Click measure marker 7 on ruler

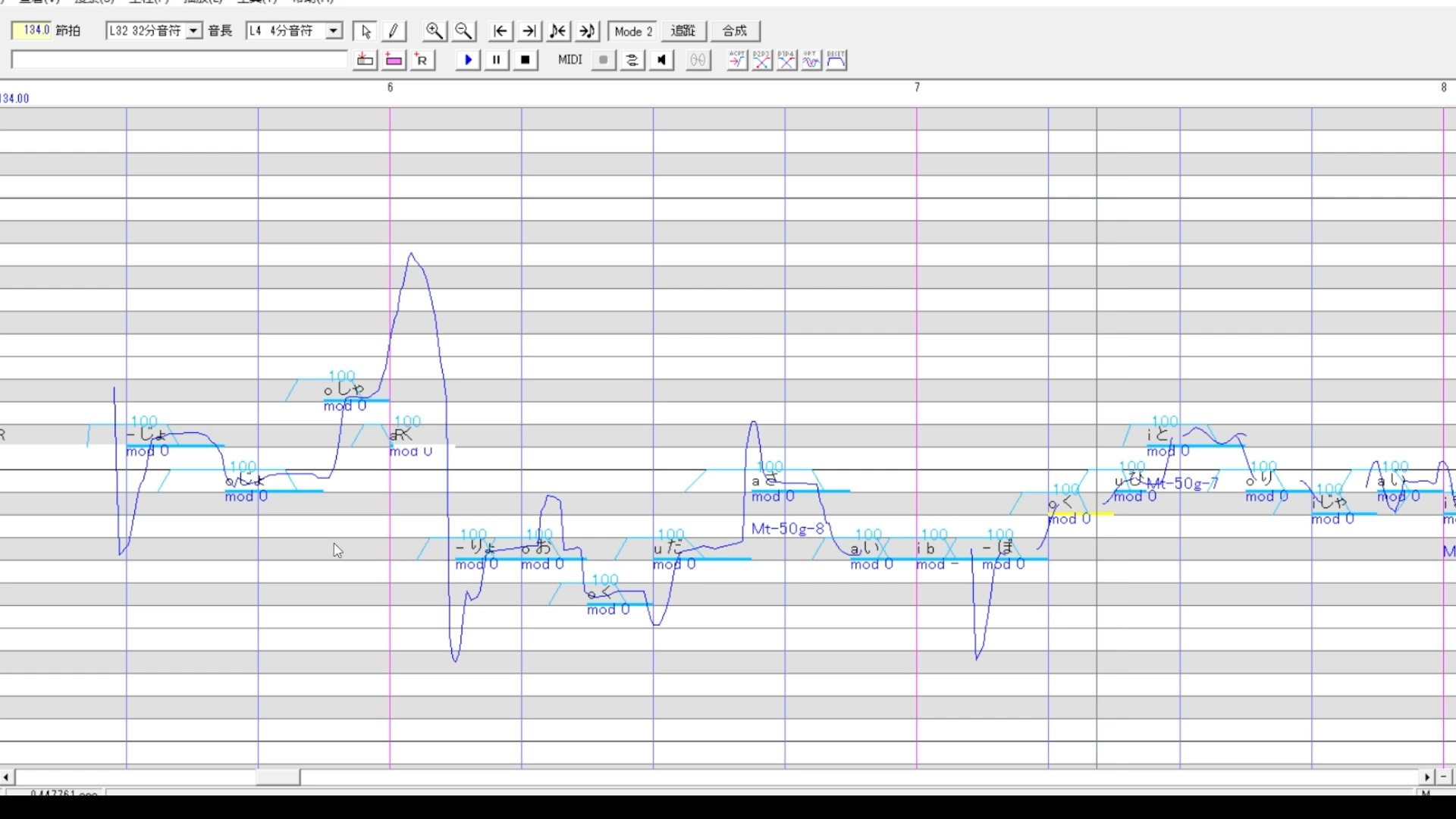[917, 88]
